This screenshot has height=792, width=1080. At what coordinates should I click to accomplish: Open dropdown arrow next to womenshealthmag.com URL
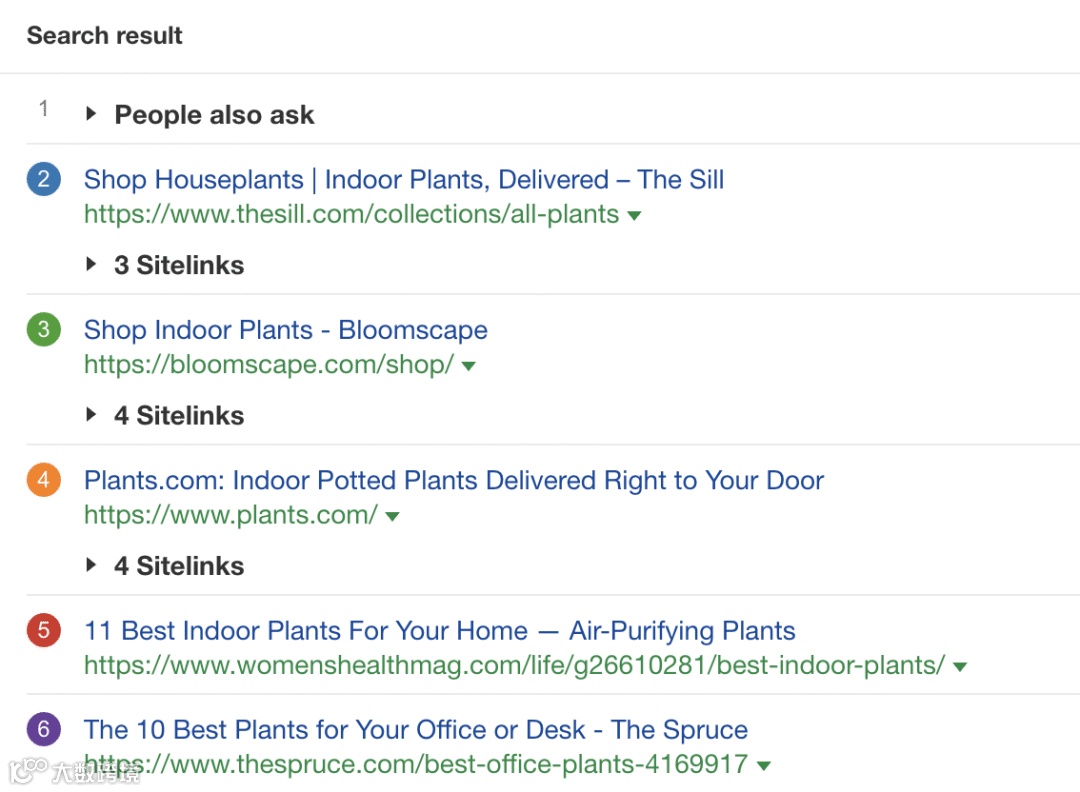960,667
